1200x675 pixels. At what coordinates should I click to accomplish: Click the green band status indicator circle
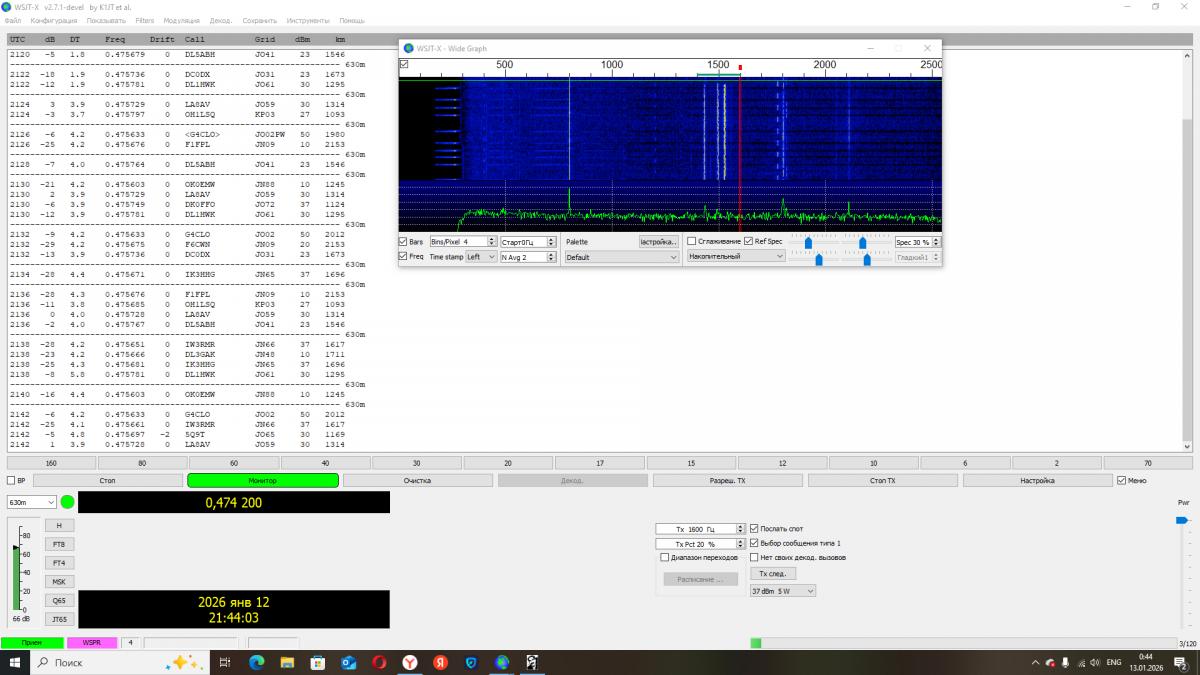(67, 502)
